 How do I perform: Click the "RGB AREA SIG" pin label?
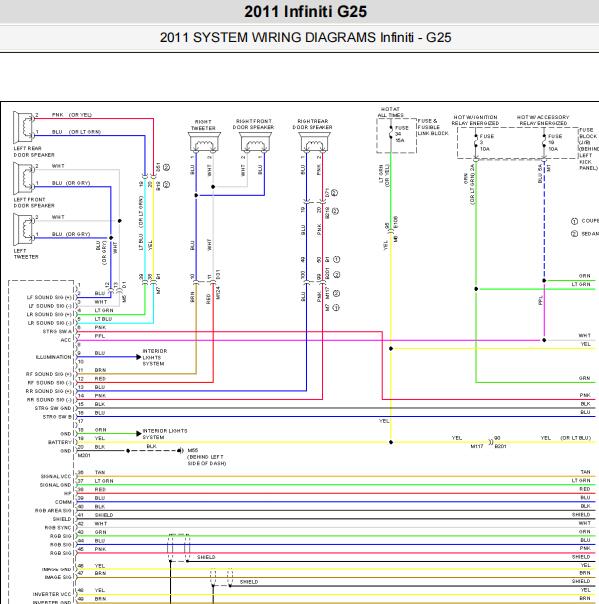[x=53, y=511]
